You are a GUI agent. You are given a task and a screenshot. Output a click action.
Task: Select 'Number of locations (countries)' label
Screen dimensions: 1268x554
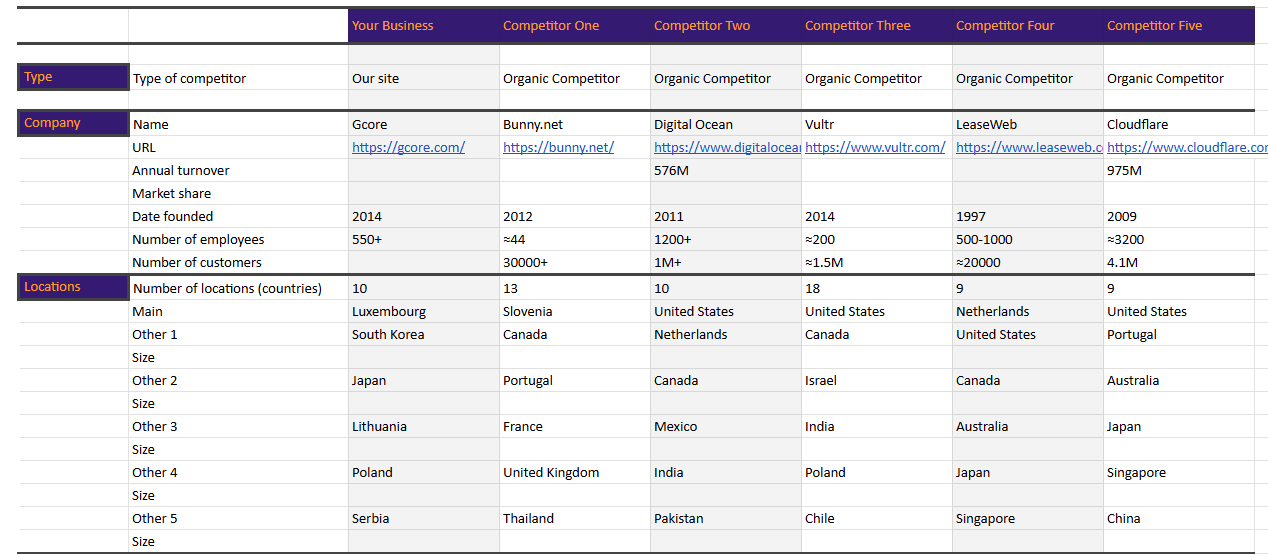pos(238,289)
